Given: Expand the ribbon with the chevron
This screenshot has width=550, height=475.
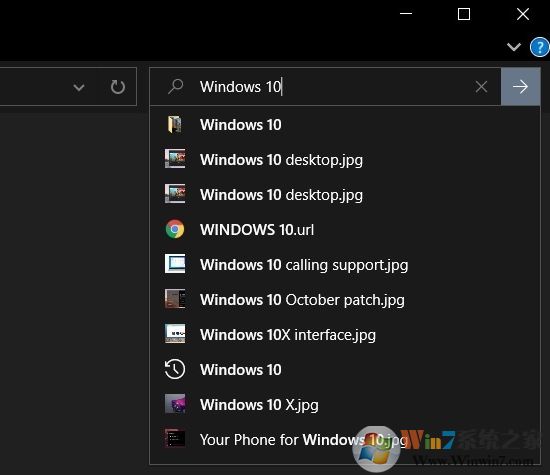Looking at the screenshot, I should point(514,47).
